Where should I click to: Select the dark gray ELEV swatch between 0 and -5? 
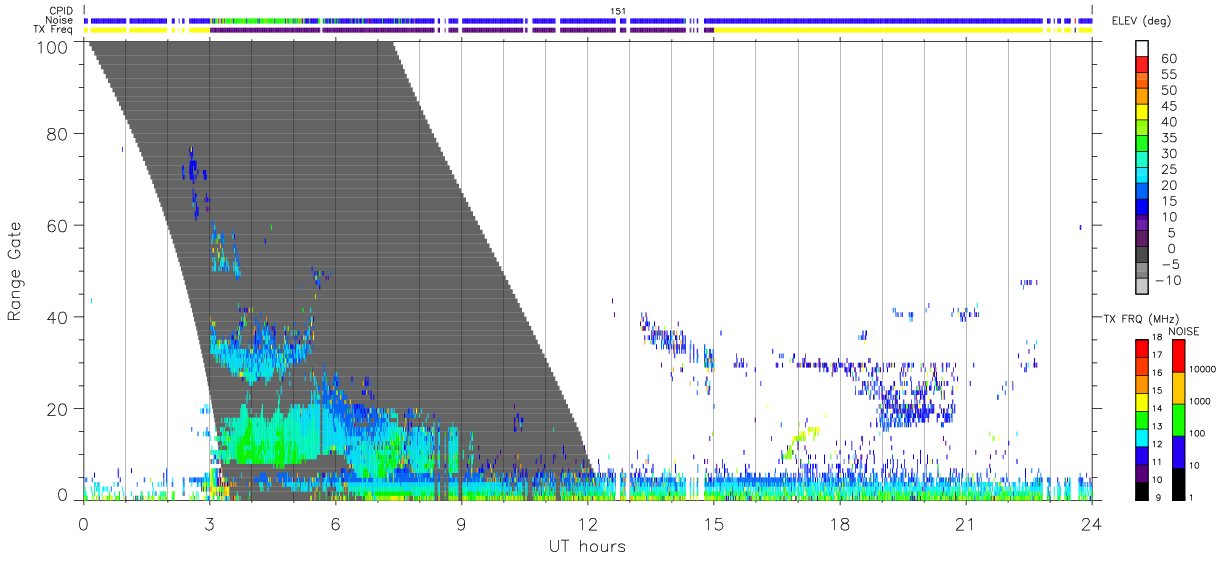click(1144, 256)
